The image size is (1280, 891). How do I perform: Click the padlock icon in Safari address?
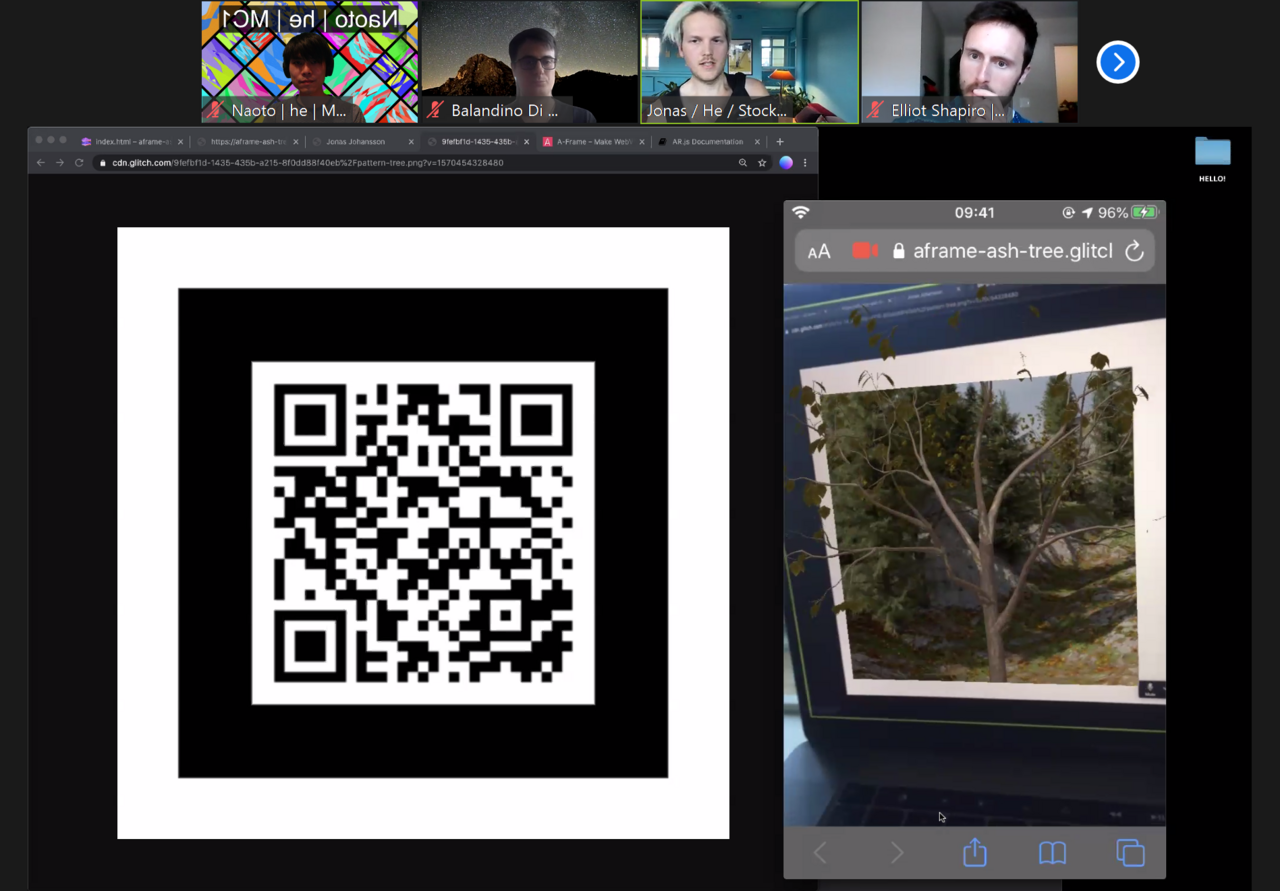click(898, 251)
